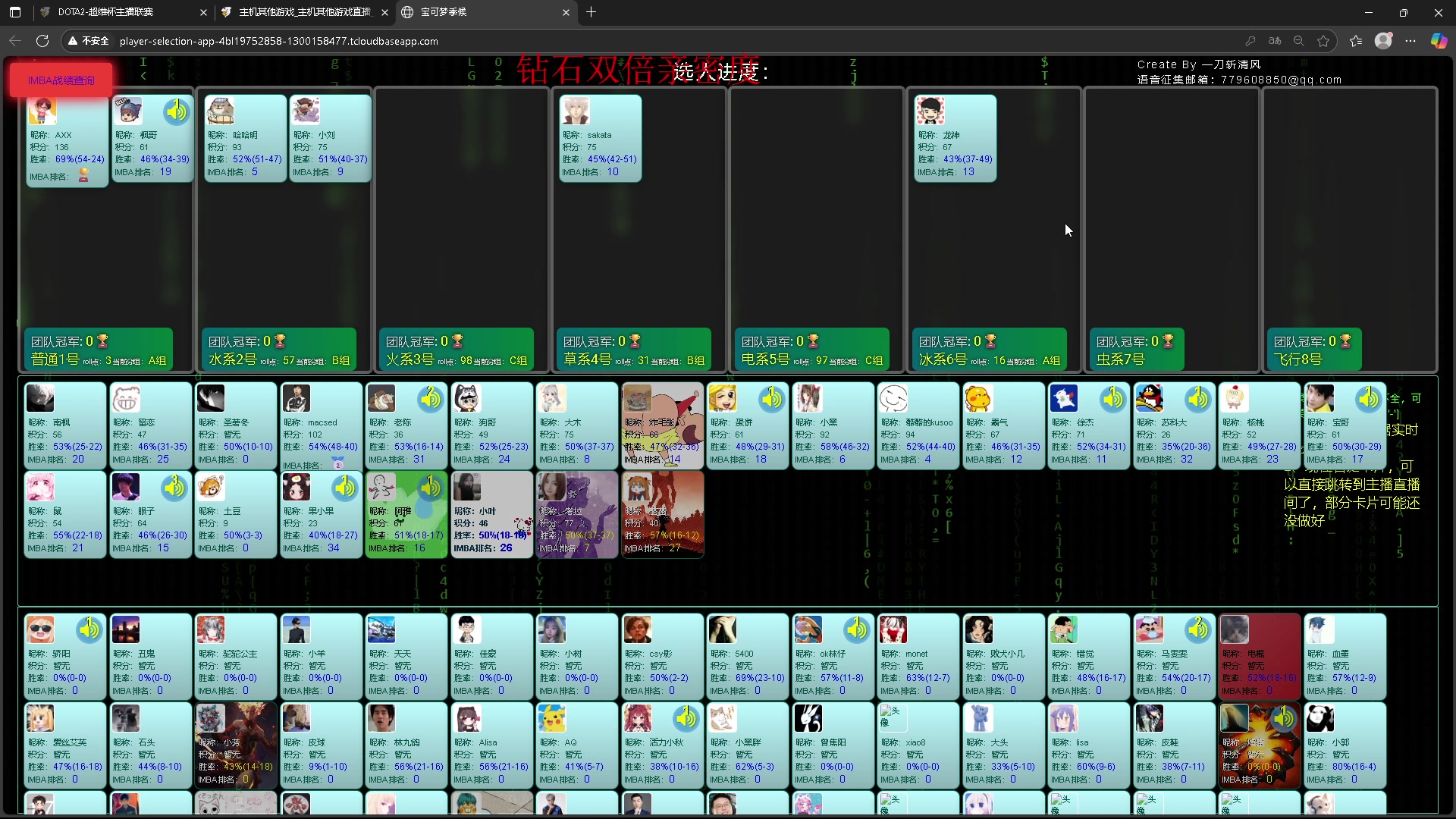This screenshot has height=819, width=1456.
Task: Pick the macsed player card
Action: [x=321, y=426]
